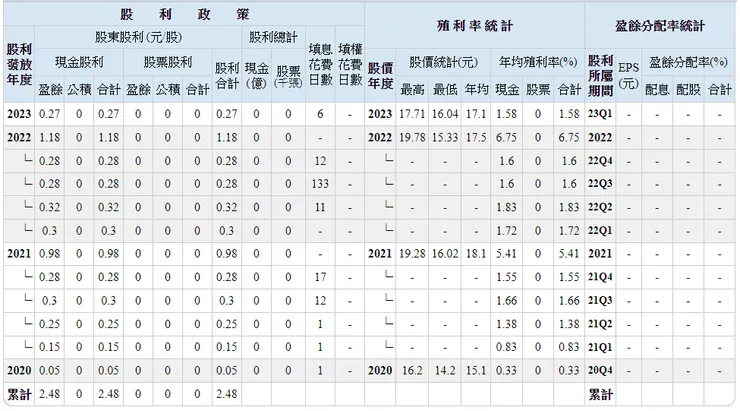Click the 22Q1 period cell
740x411 pixels.
click(600, 231)
